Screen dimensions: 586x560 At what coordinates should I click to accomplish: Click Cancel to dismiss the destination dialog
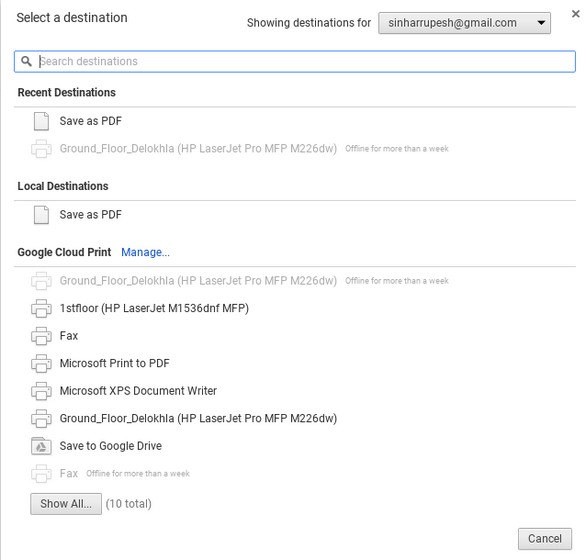(x=545, y=539)
